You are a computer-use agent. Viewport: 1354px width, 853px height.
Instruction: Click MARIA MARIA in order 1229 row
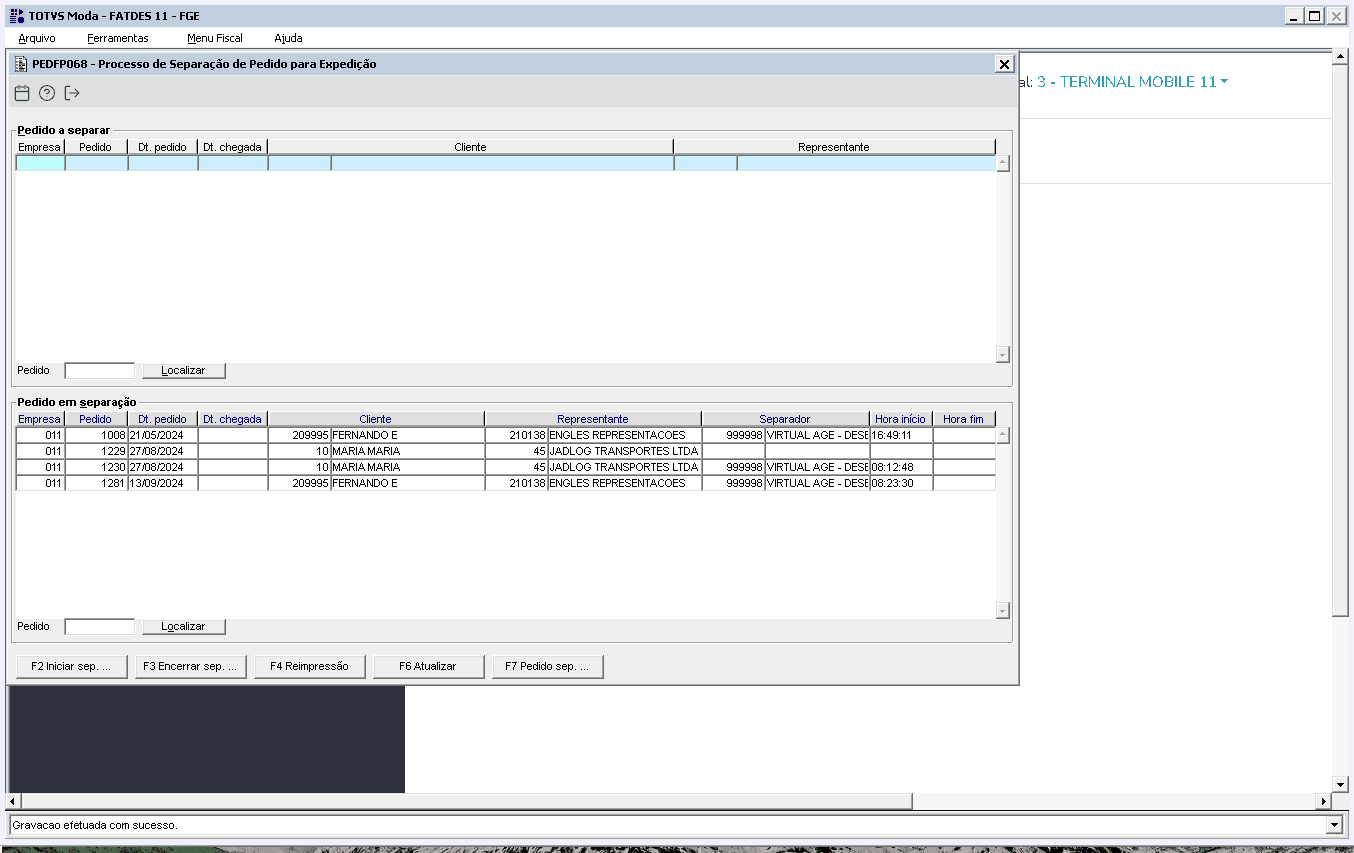tap(407, 451)
